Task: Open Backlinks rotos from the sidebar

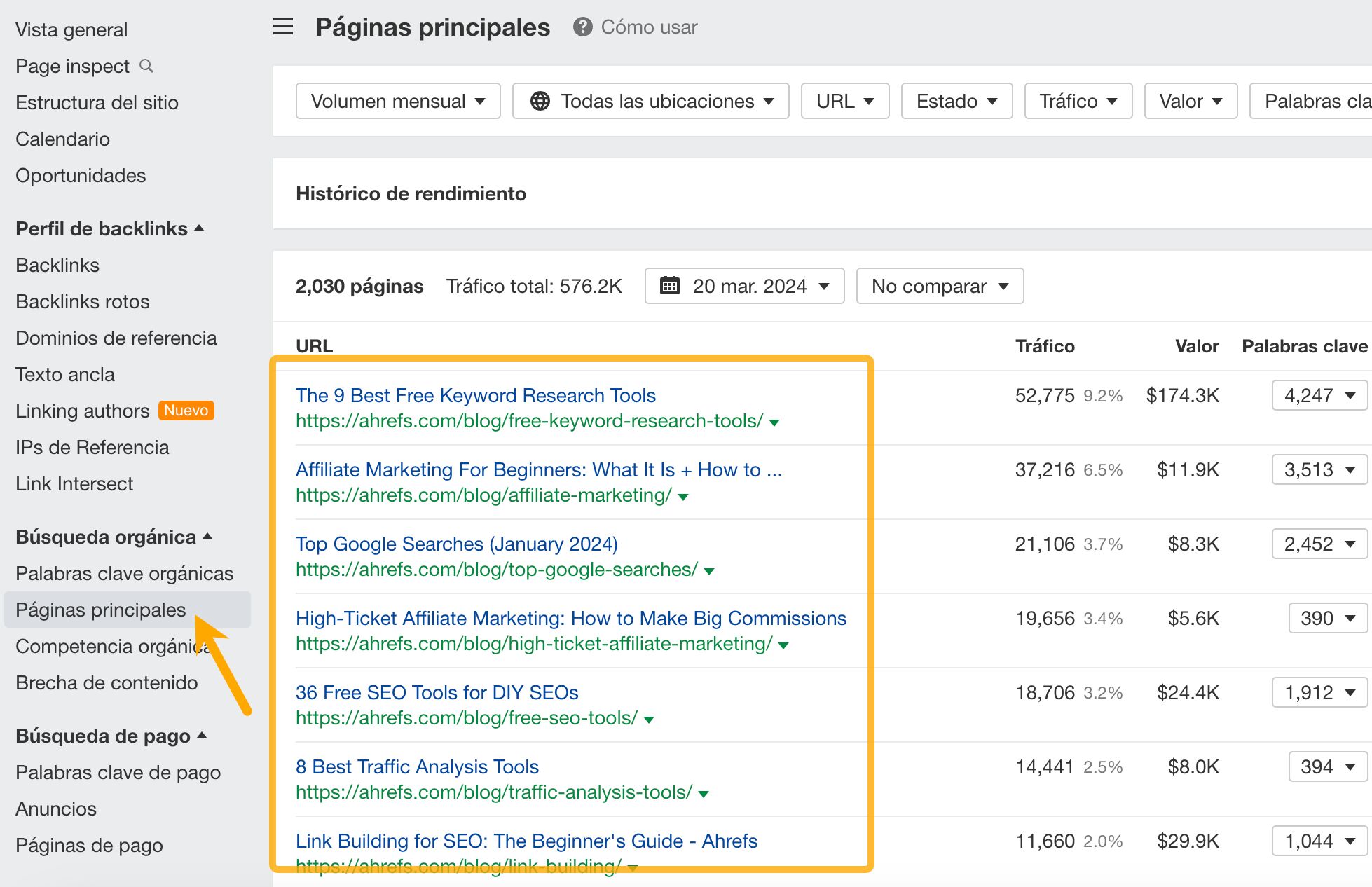Action: (x=82, y=301)
